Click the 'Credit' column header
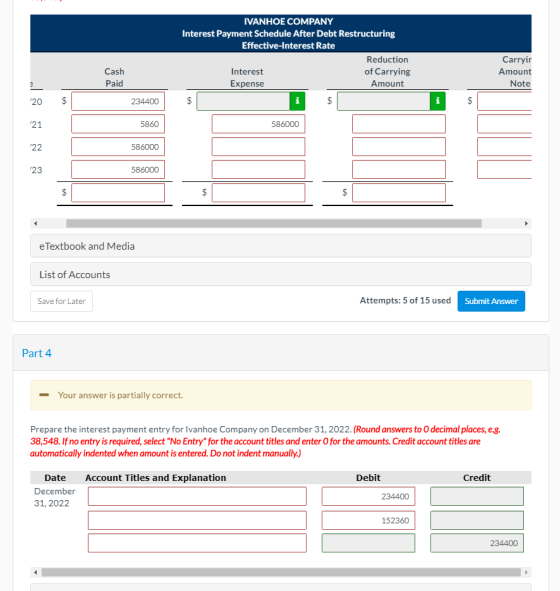Screen dimensions: 560x591 pyautogui.click(x=477, y=478)
